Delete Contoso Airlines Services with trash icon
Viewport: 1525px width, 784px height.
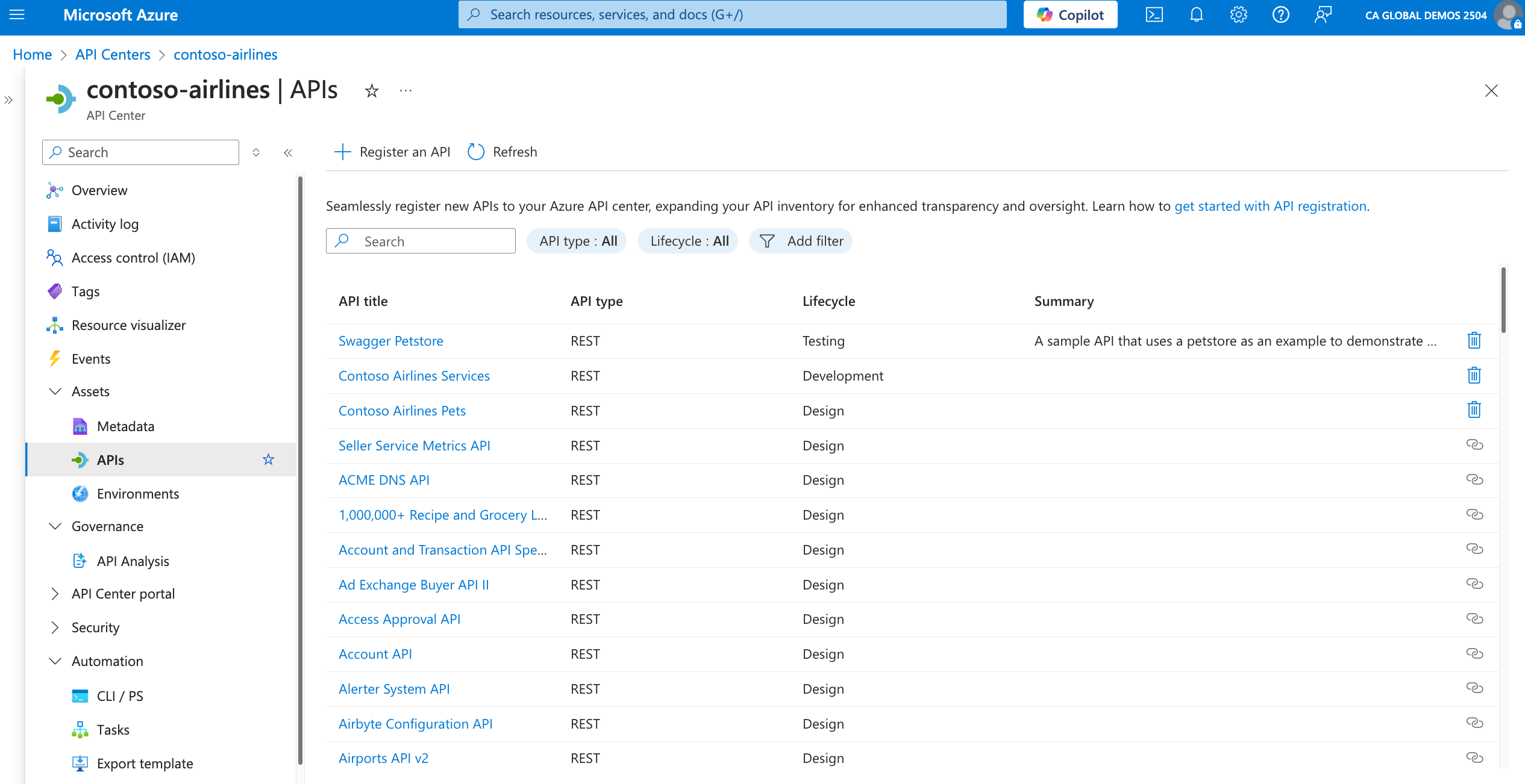(x=1474, y=375)
